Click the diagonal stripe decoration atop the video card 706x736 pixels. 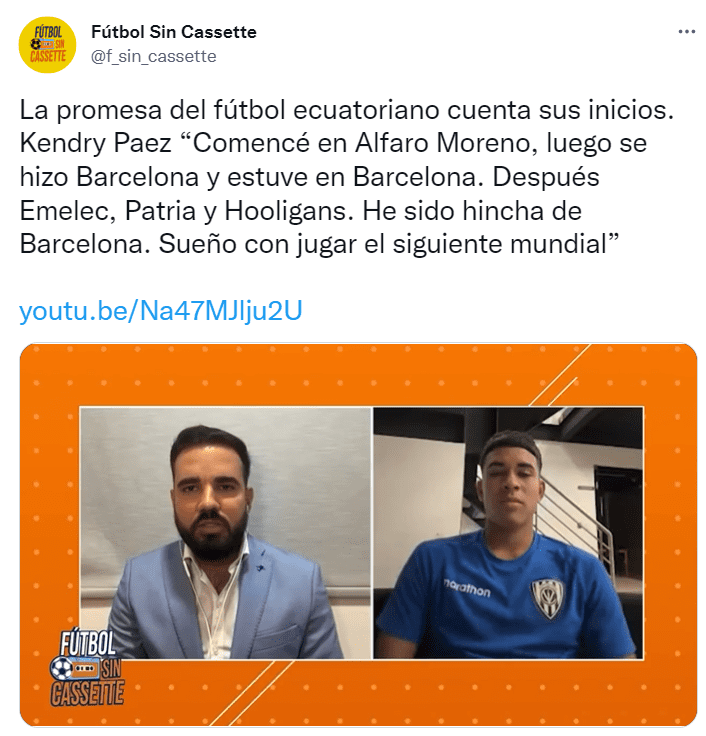tap(561, 376)
